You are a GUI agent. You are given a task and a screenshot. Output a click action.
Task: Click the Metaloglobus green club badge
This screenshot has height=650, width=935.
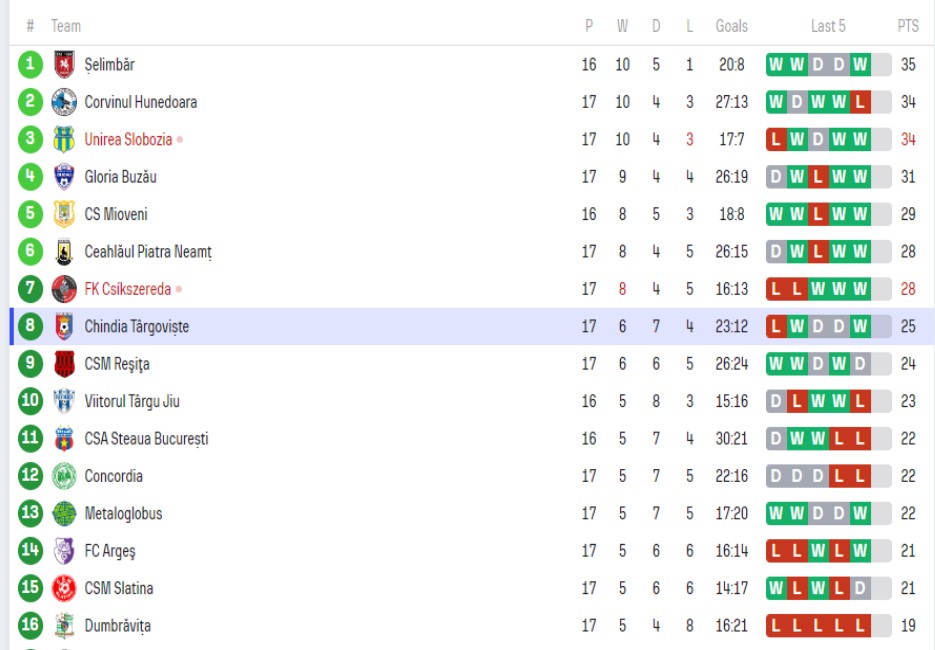(x=64, y=514)
